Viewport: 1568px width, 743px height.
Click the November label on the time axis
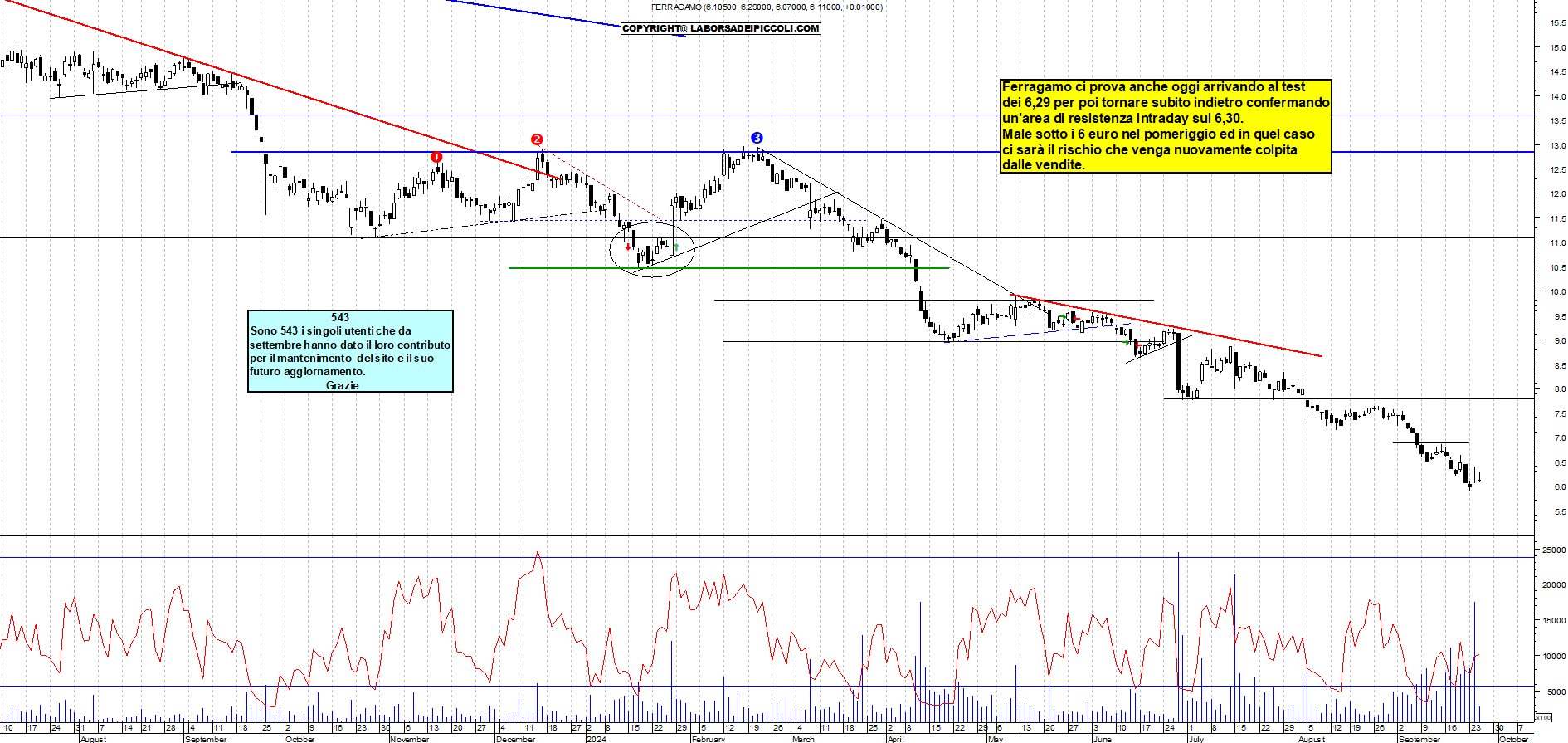pyautogui.click(x=410, y=739)
